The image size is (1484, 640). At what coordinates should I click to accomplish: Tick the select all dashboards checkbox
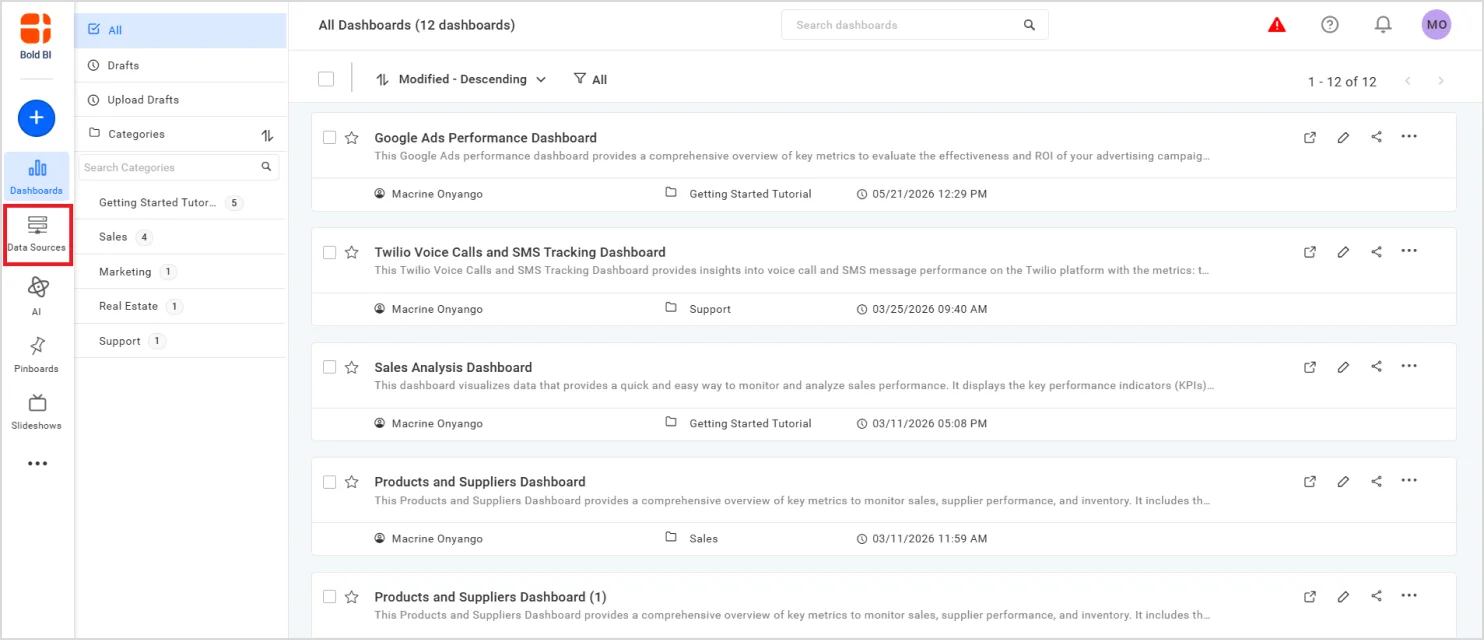point(326,79)
